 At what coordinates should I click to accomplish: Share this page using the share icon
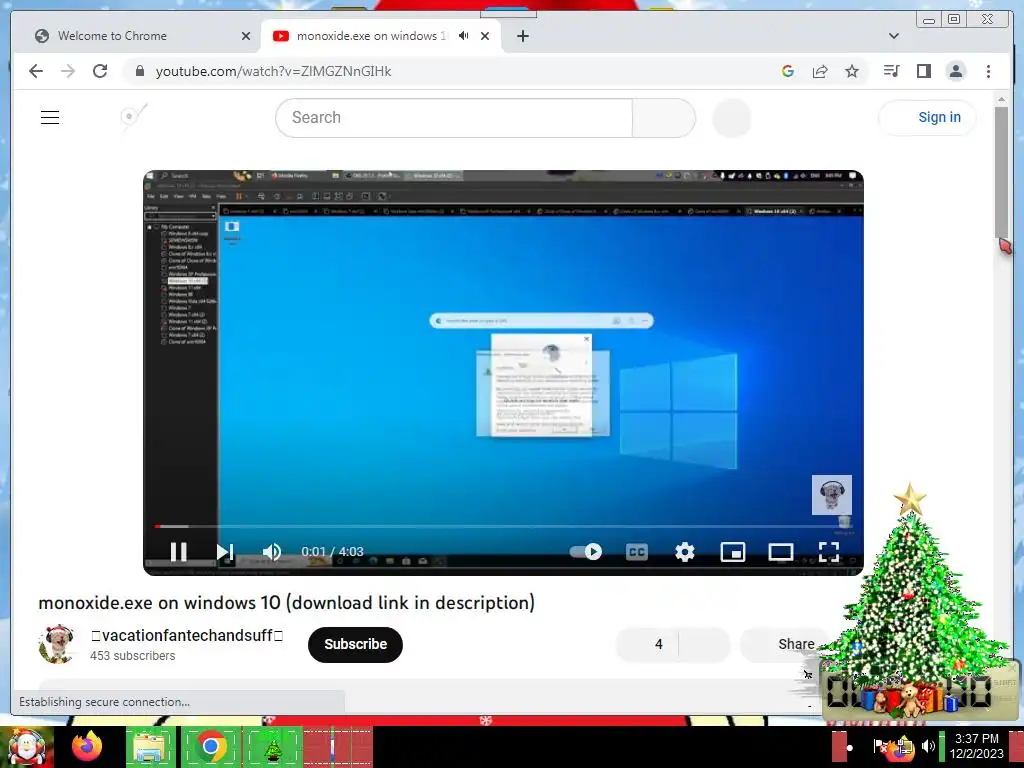click(820, 71)
